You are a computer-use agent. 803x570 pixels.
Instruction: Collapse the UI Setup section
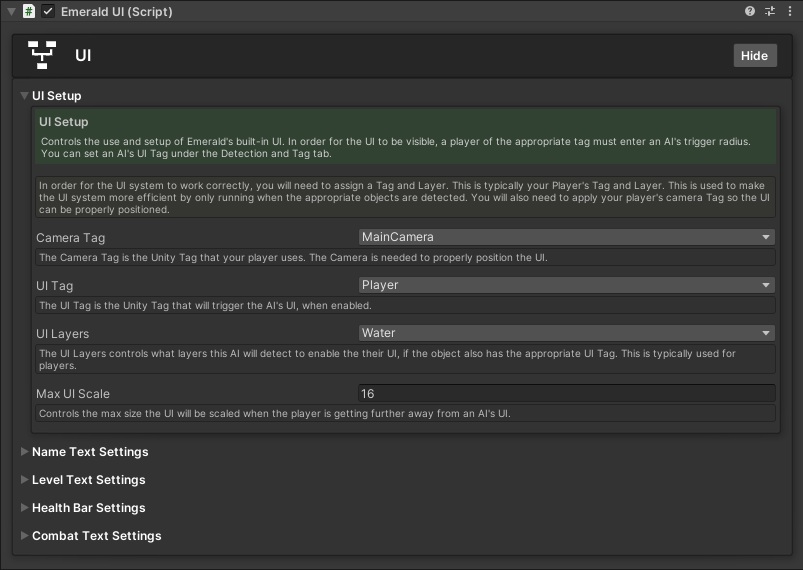(x=25, y=96)
